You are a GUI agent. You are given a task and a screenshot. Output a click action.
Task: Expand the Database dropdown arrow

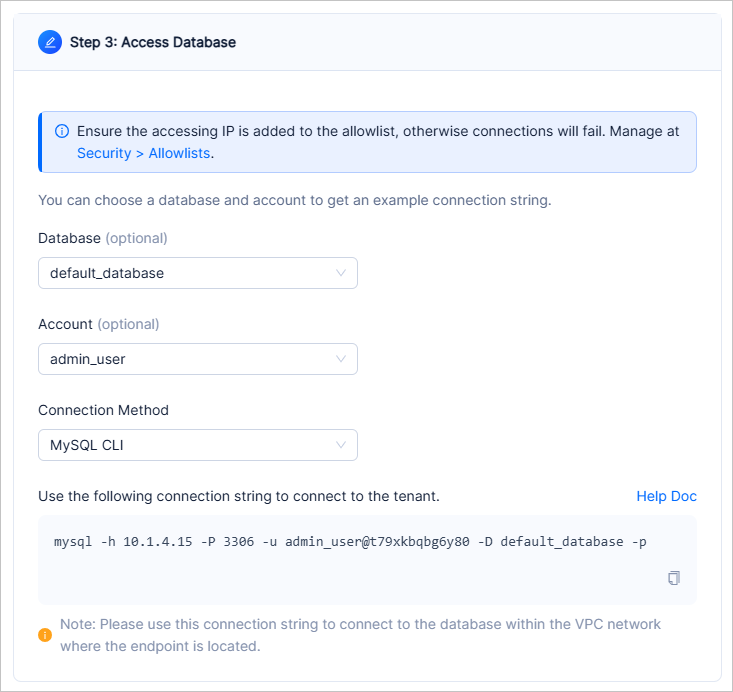click(341, 273)
